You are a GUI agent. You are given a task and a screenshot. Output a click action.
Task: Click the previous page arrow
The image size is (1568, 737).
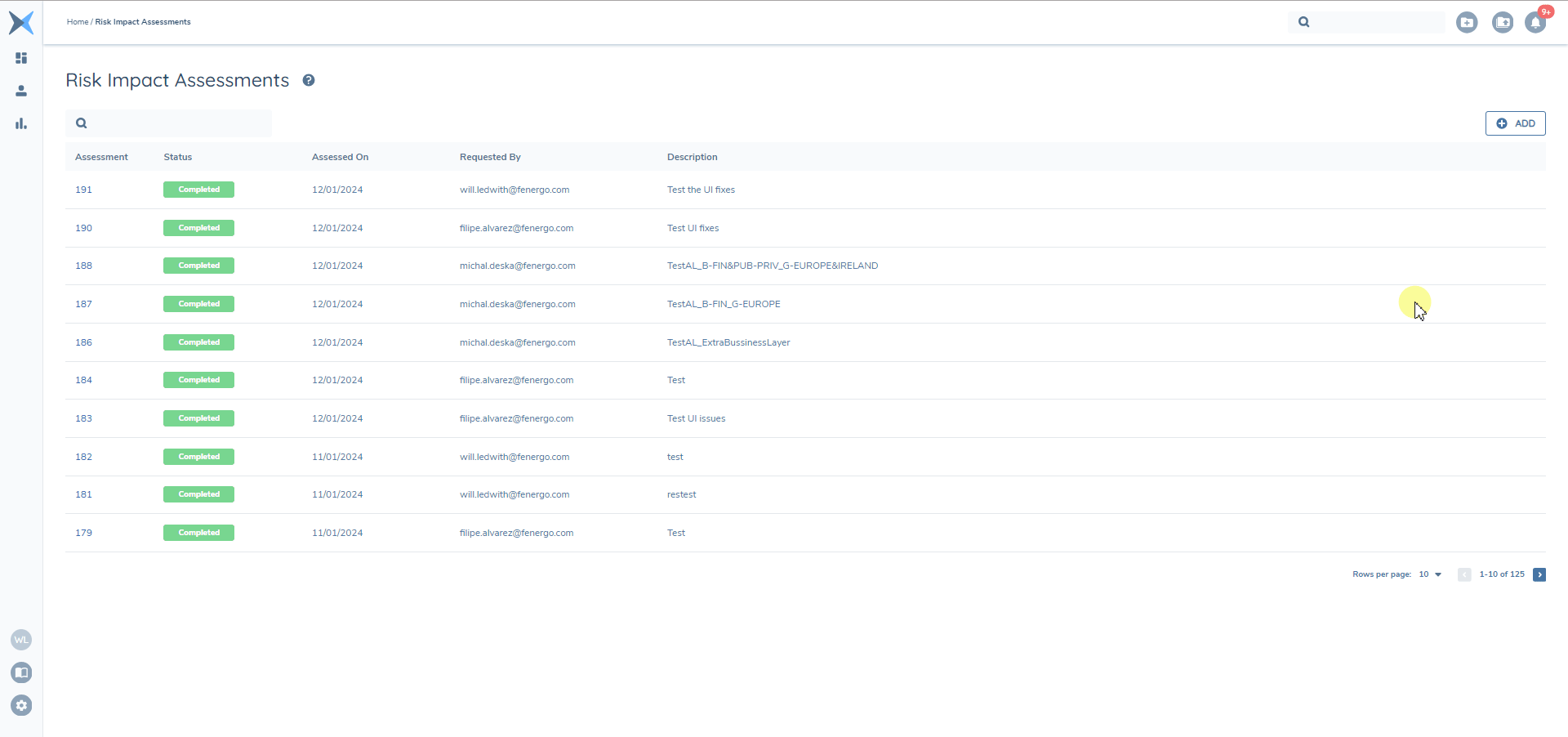(1464, 574)
